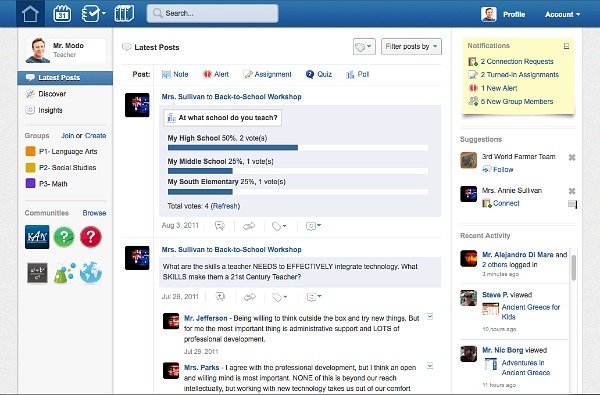600x395 pixels.
Task: Dismiss Mrs. Annie Sullivan suggestion
Action: point(572,191)
